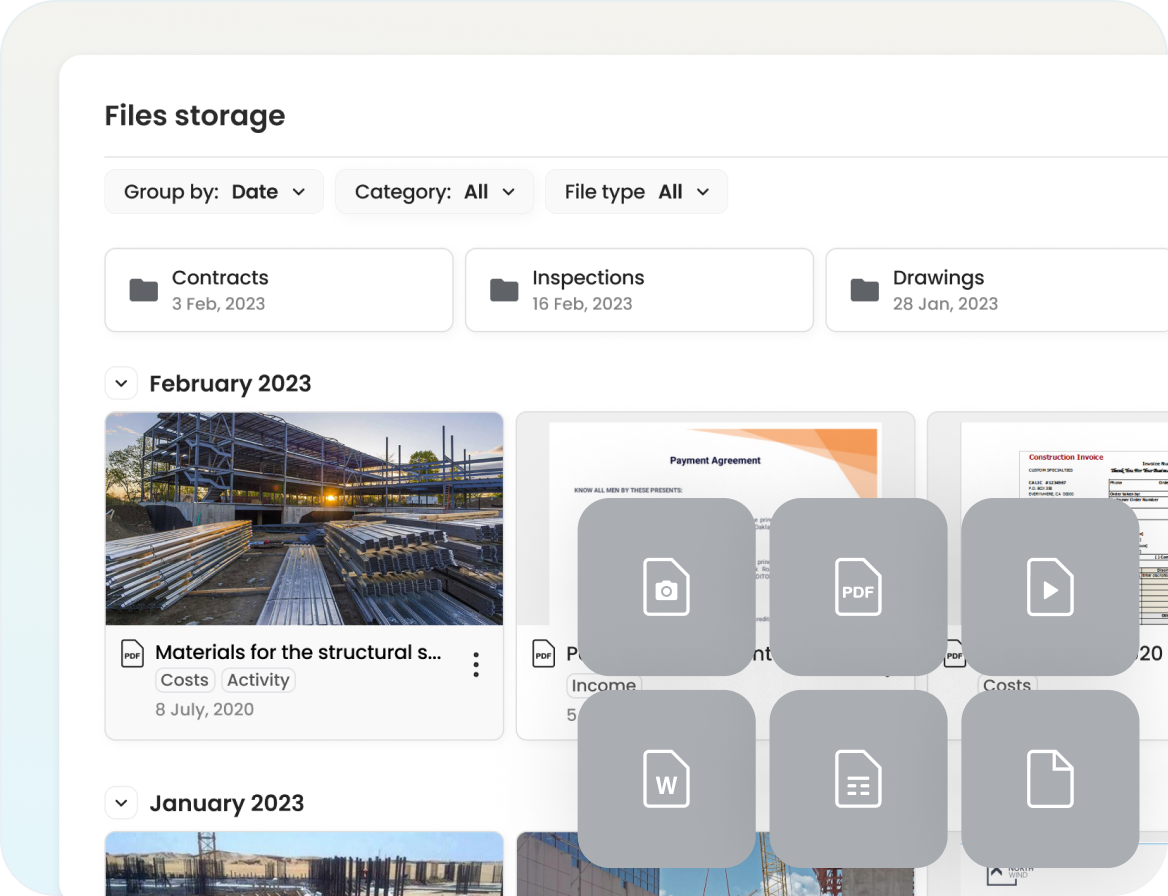1168x896 pixels.
Task: Open the Inspections folder
Action: click(639, 290)
